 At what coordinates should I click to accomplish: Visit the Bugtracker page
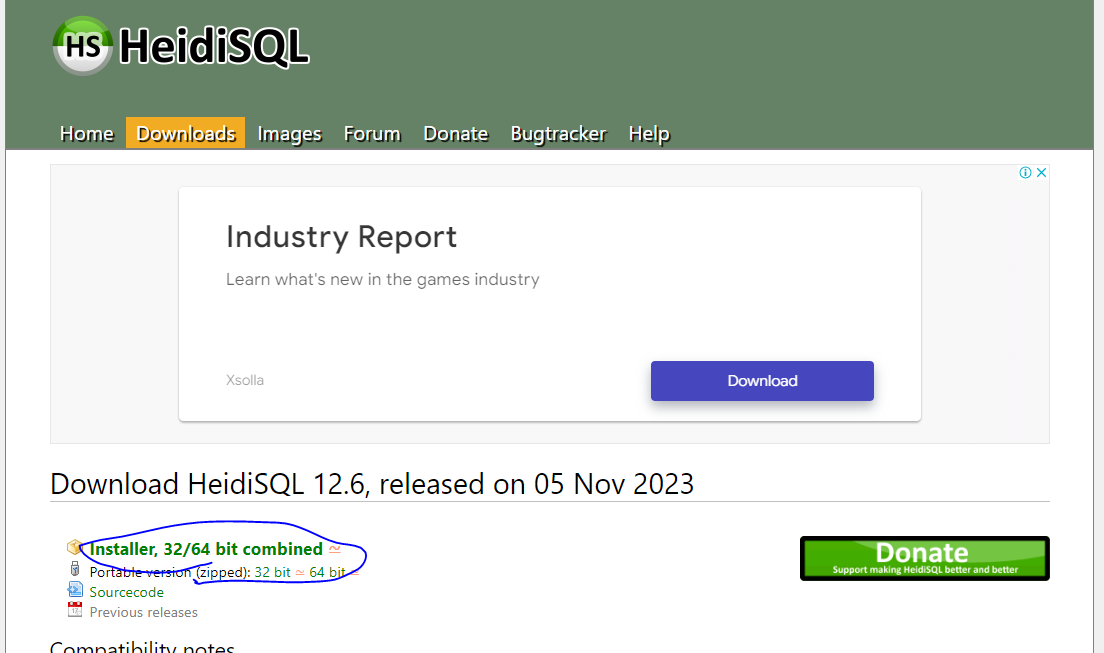click(x=558, y=133)
